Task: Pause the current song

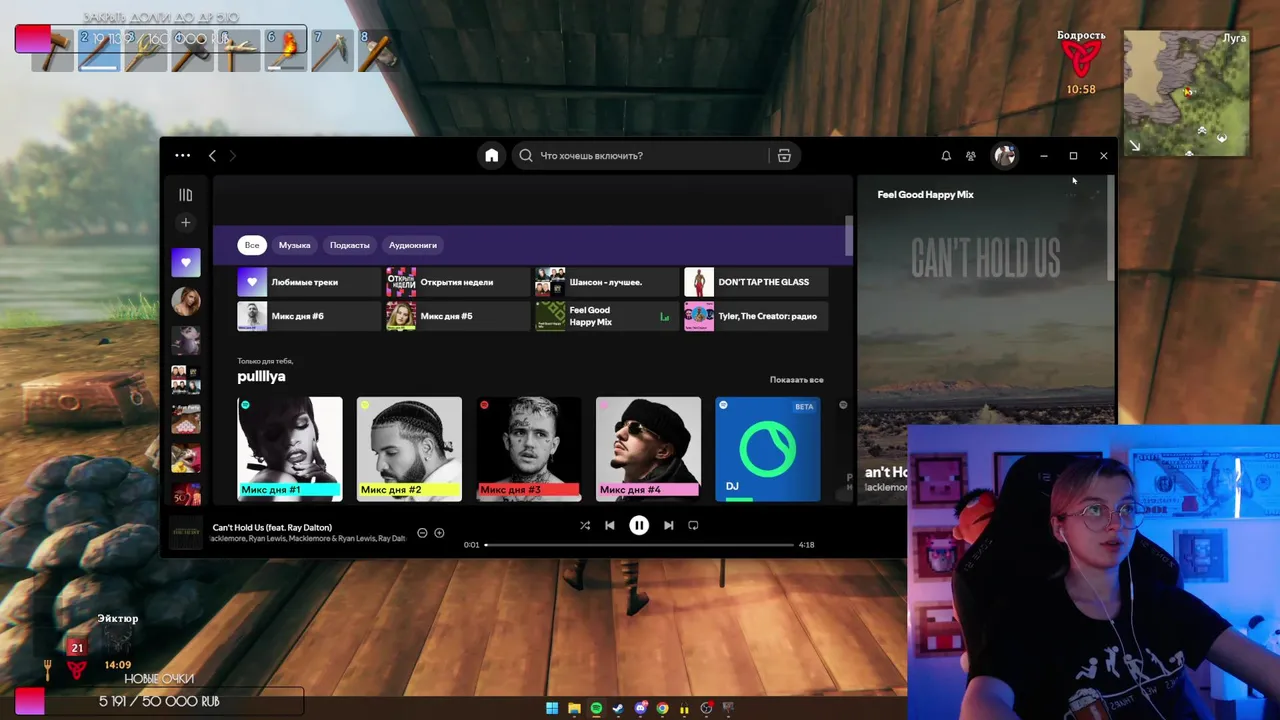Action: click(639, 525)
